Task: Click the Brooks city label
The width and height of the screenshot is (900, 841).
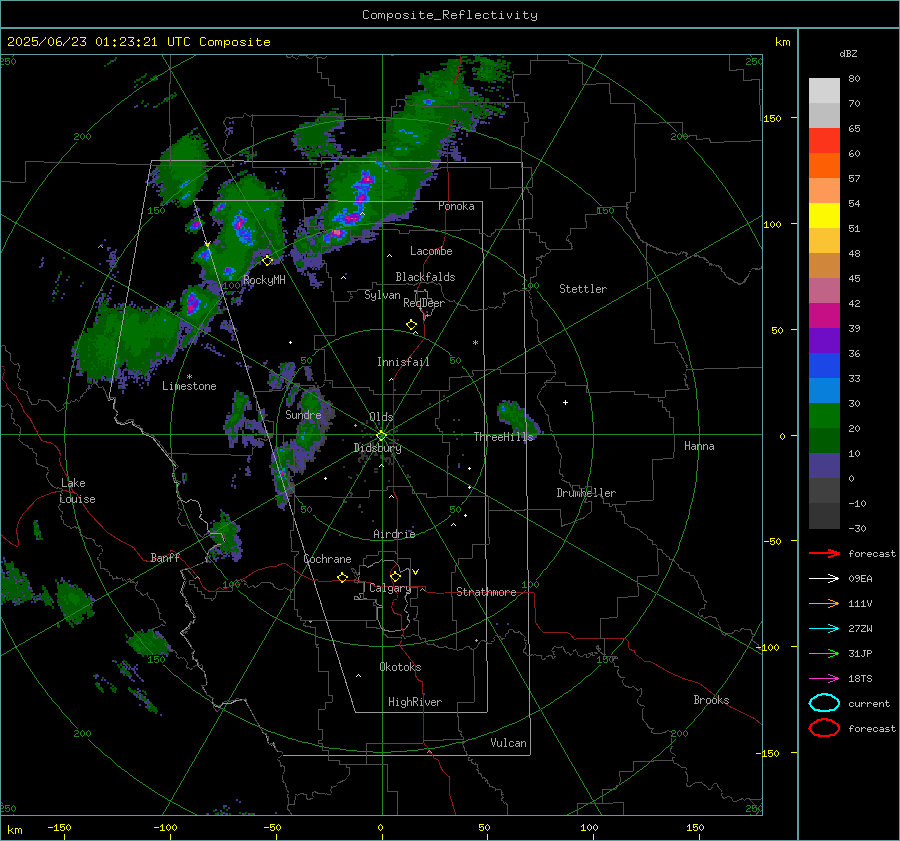Action: click(x=711, y=700)
